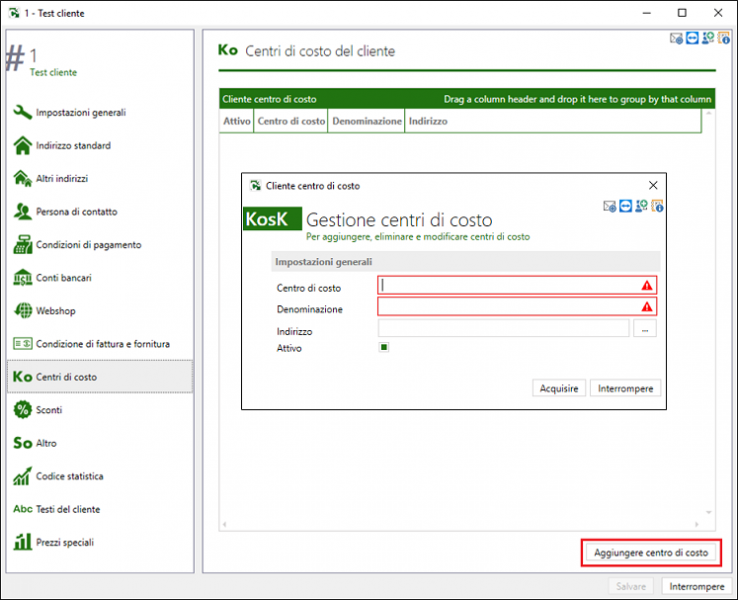Click TeamViewer icon in main window top-right
Image resolution: width=738 pixels, height=600 pixels.
[x=692, y=38]
